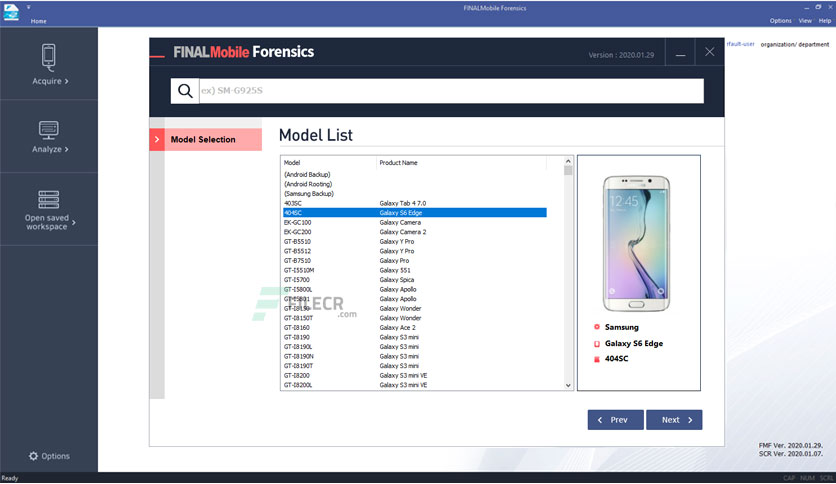Click the model list scroll up arrow

coord(568,161)
